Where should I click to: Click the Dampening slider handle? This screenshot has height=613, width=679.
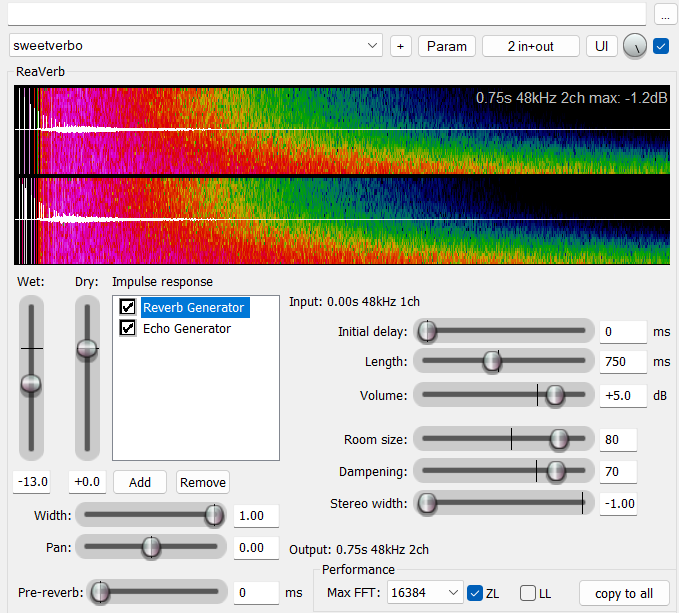556,471
